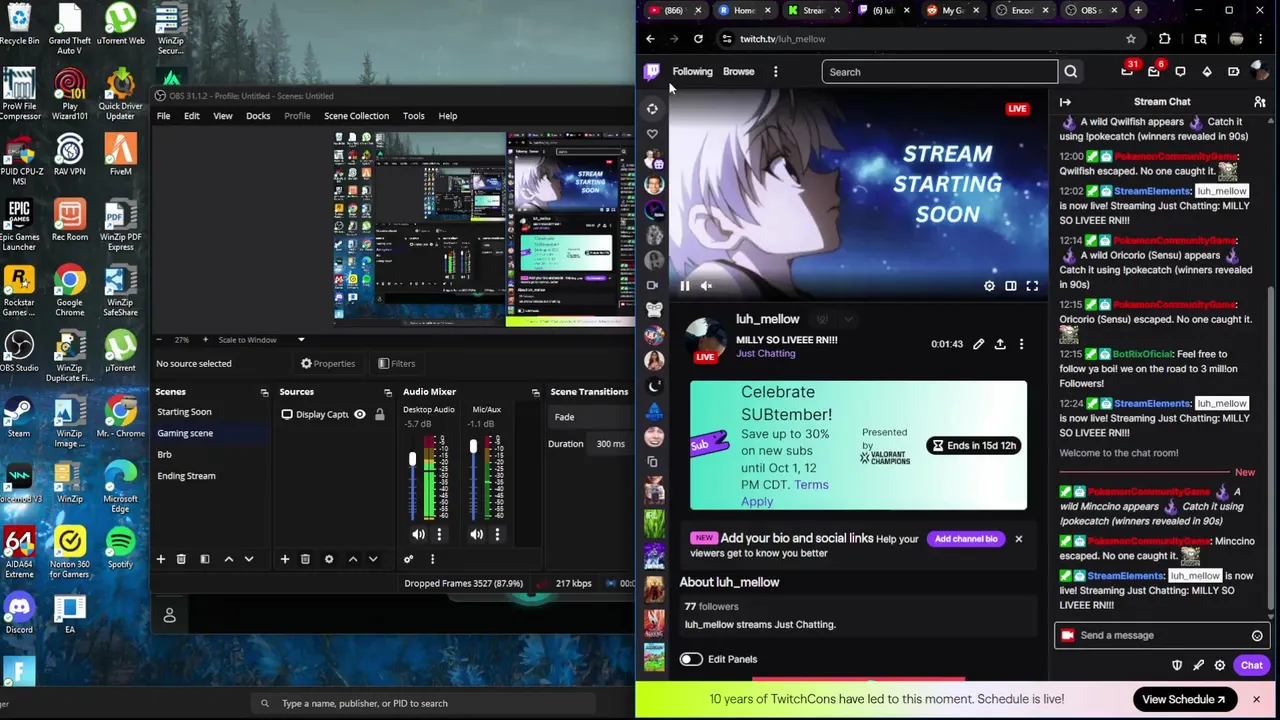Open Twitch top nav more options menu
Screen dimensions: 1280x720
click(775, 72)
